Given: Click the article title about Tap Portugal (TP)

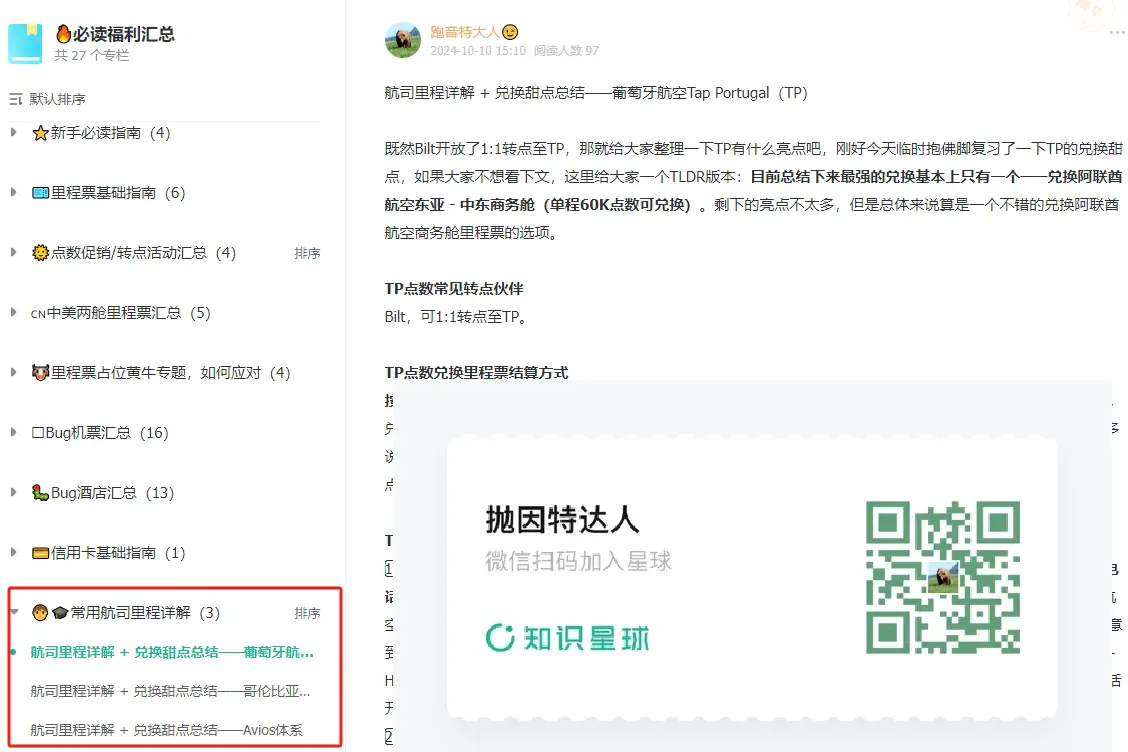Looking at the screenshot, I should tap(596, 93).
